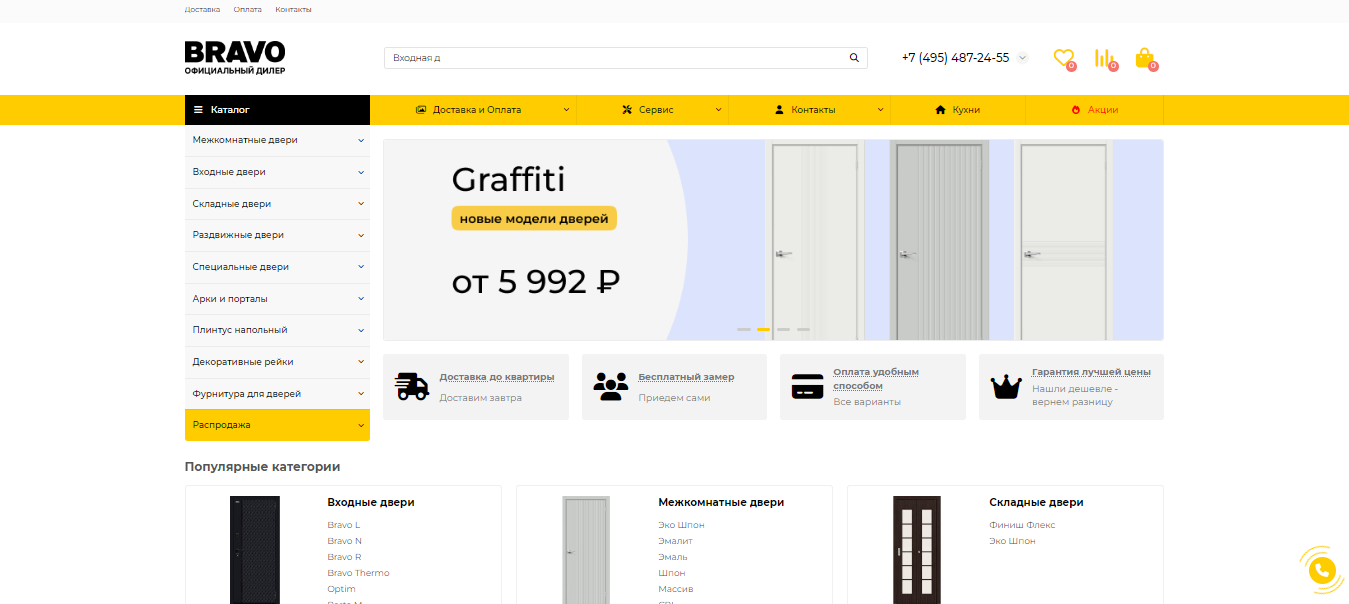
Task: Open Финиш Флекс link
Action: pos(1022,525)
